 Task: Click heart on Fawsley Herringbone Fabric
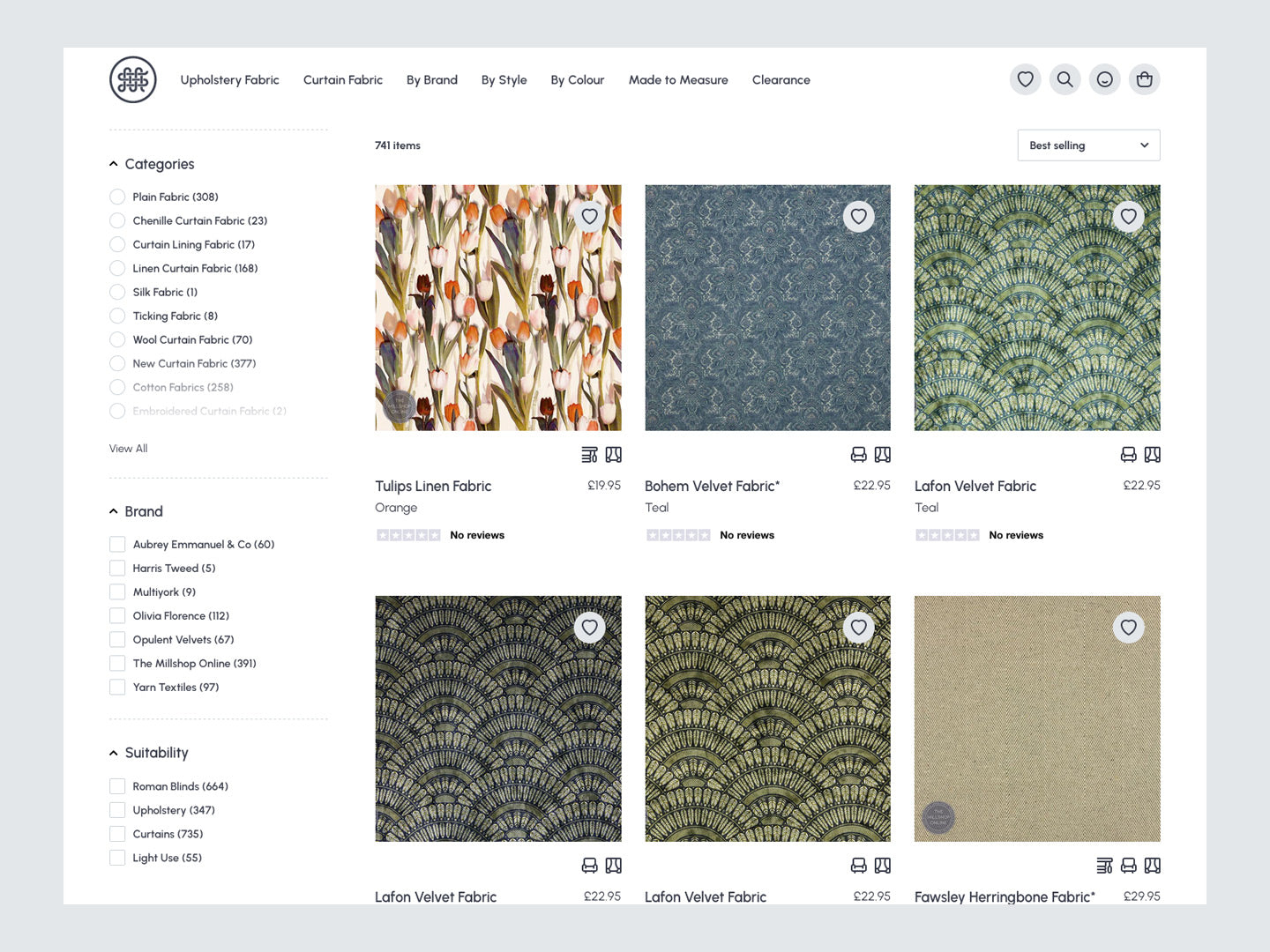(x=1128, y=628)
